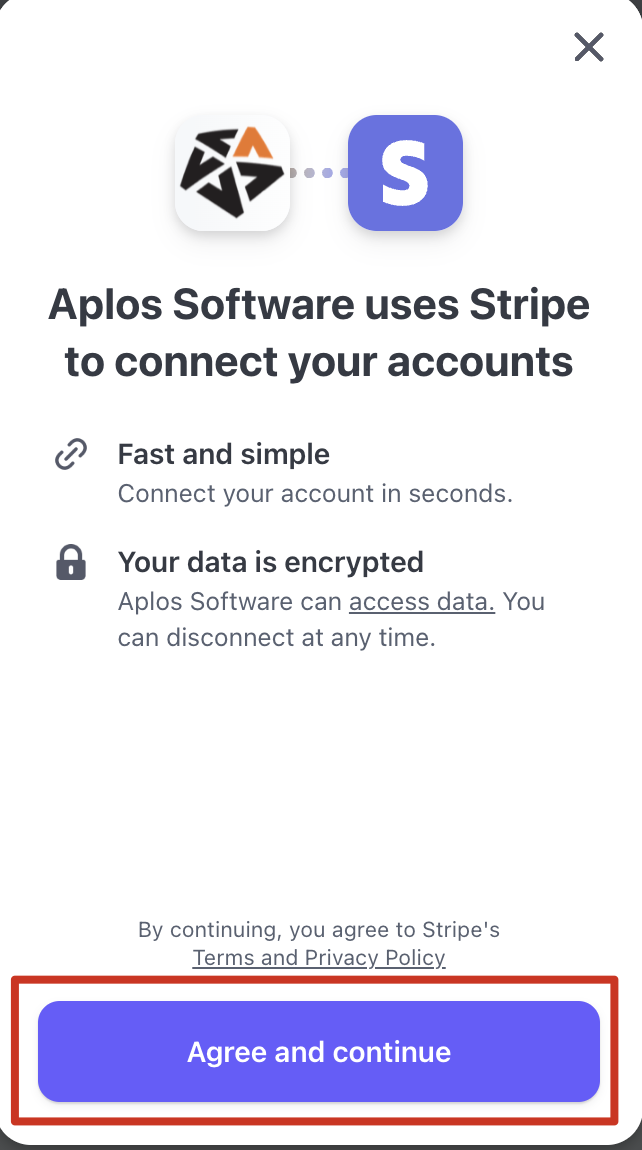The height and width of the screenshot is (1150, 642).
Task: Click the text Connect your account in seconds
Action: coord(315,493)
